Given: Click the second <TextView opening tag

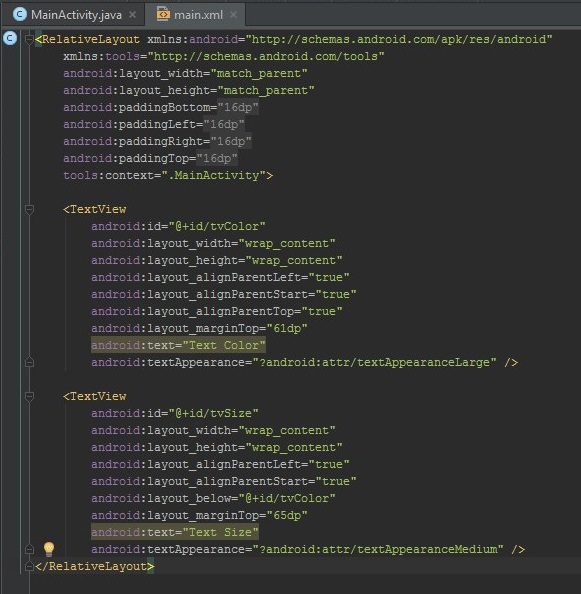Looking at the screenshot, I should click(x=95, y=396).
